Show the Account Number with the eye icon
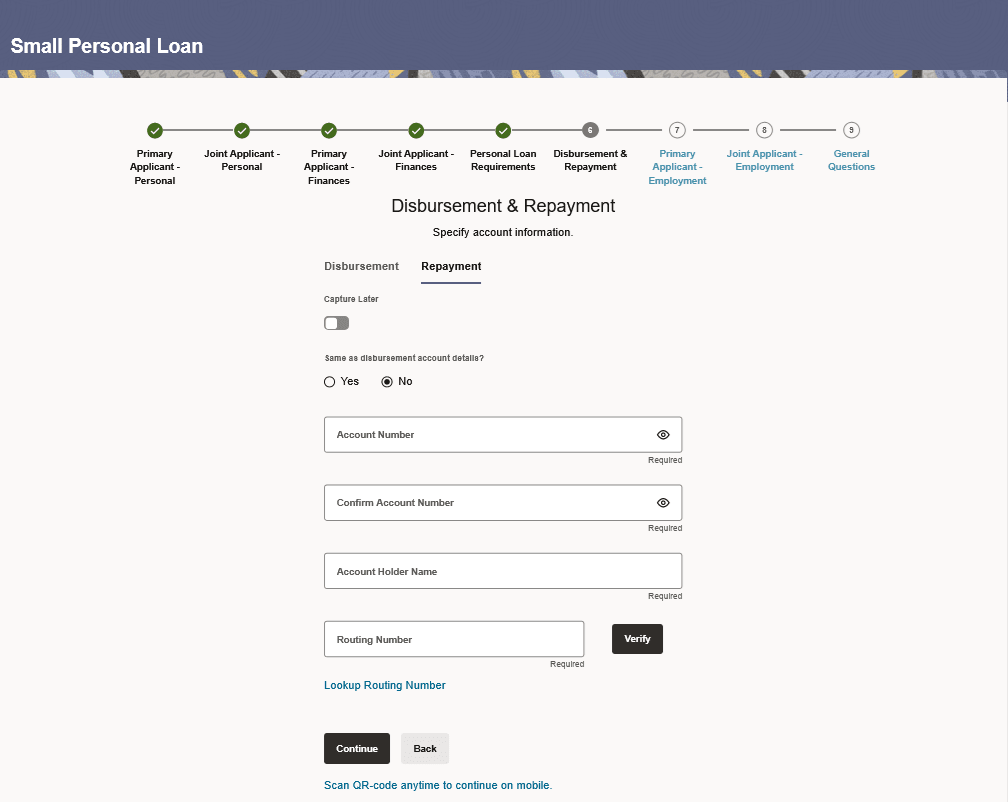The width and height of the screenshot is (1008, 802). pyautogui.click(x=663, y=435)
